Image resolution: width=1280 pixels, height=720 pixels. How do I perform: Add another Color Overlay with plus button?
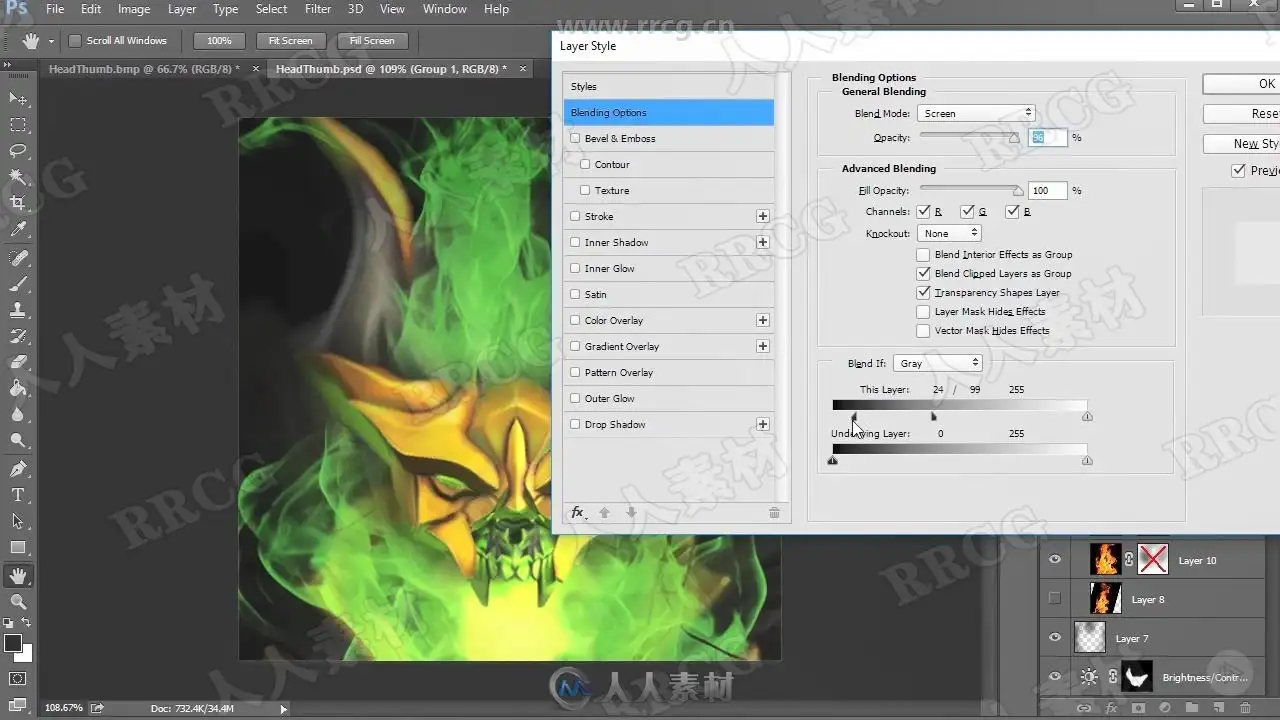coord(763,320)
